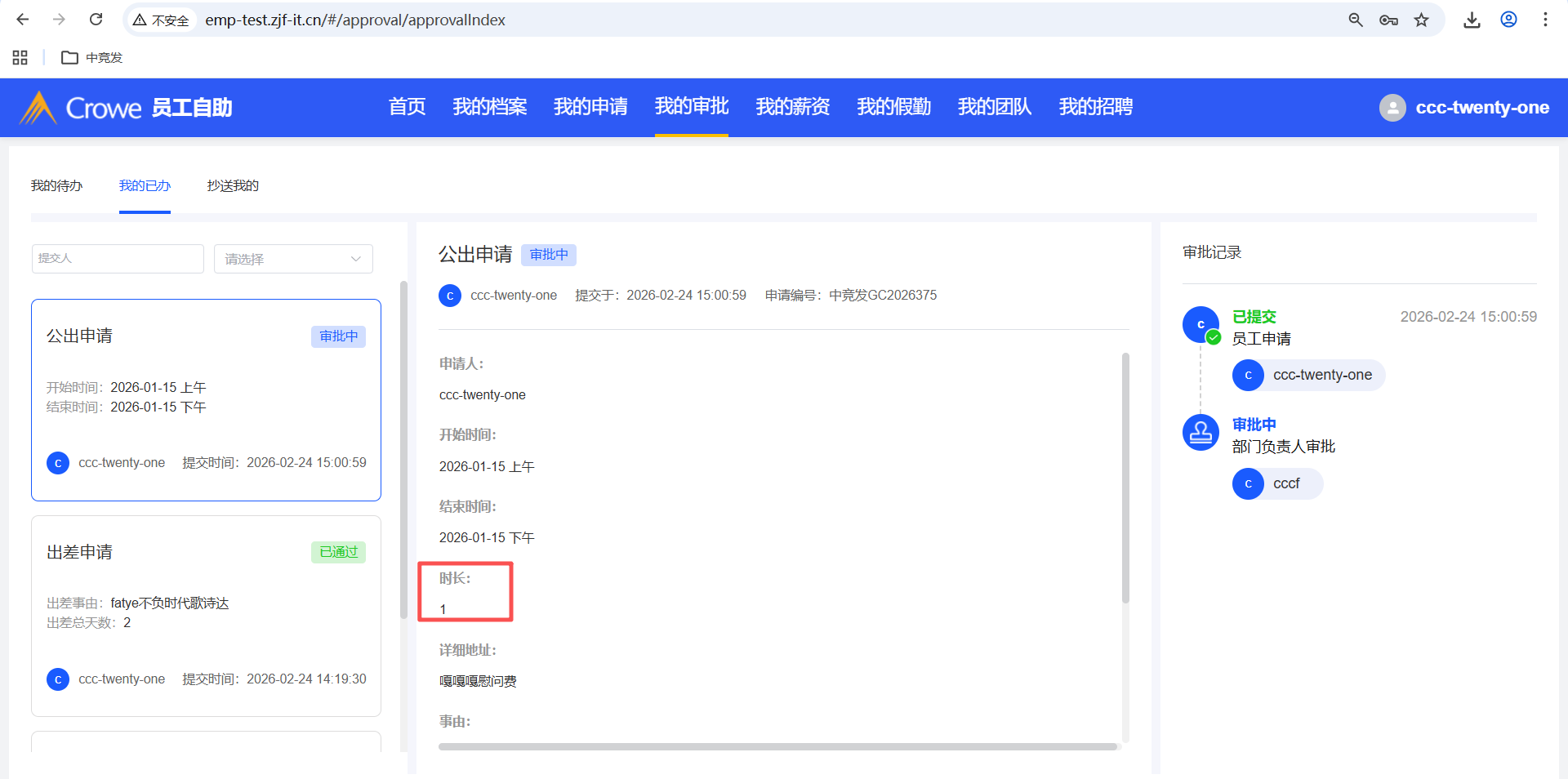Click the 嘎嘎嘎慰问费 address value
Viewport: 1568px width, 779px height.
point(478,681)
